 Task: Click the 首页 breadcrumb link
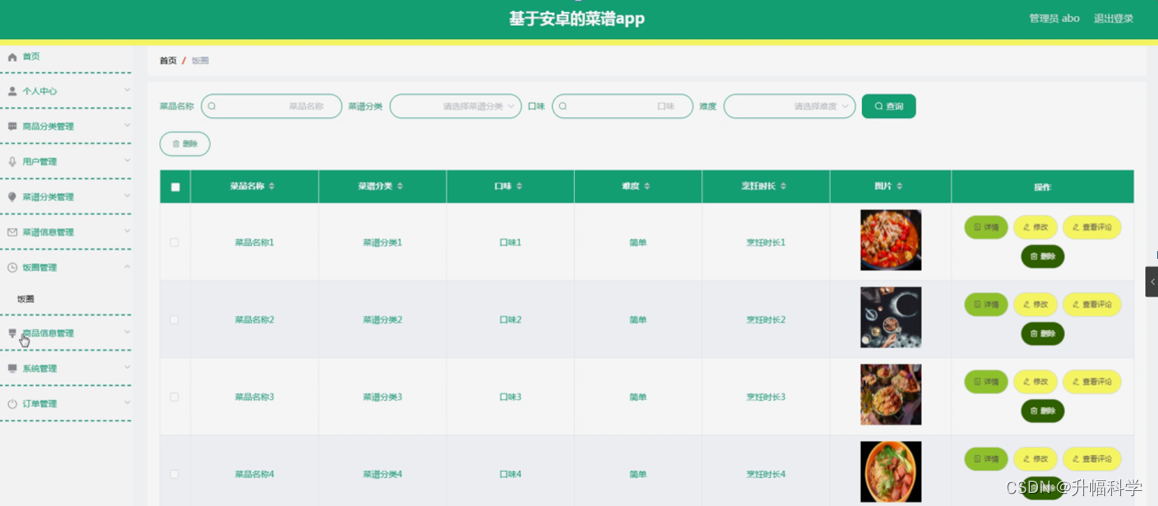pos(168,61)
